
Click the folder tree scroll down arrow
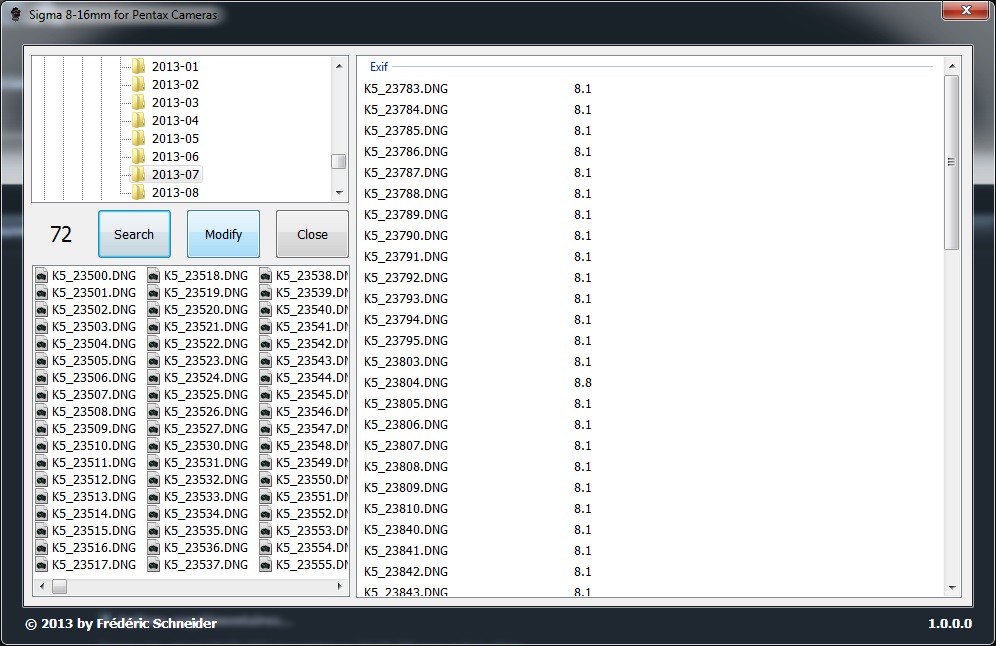pyautogui.click(x=339, y=192)
